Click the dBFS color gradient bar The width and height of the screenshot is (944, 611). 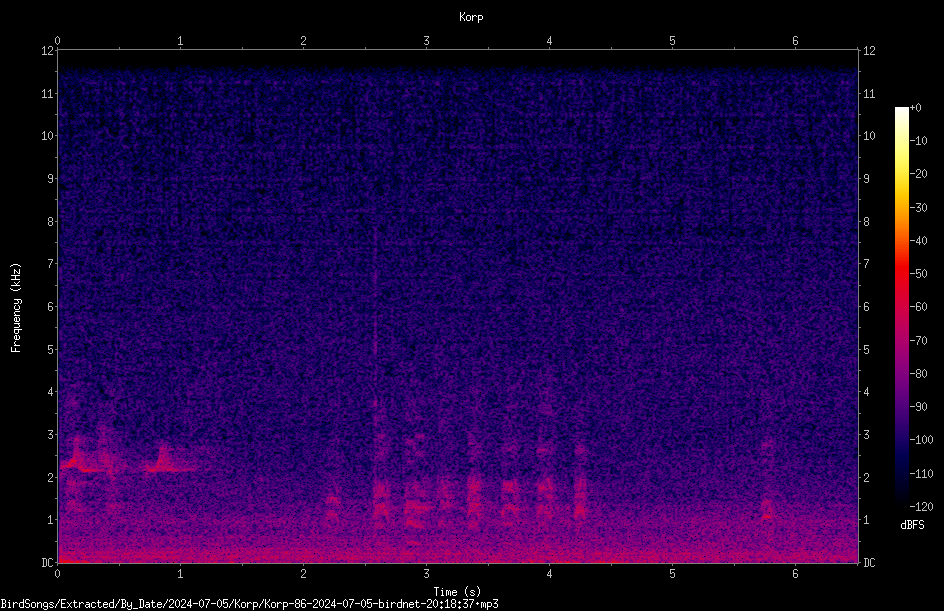[902, 307]
